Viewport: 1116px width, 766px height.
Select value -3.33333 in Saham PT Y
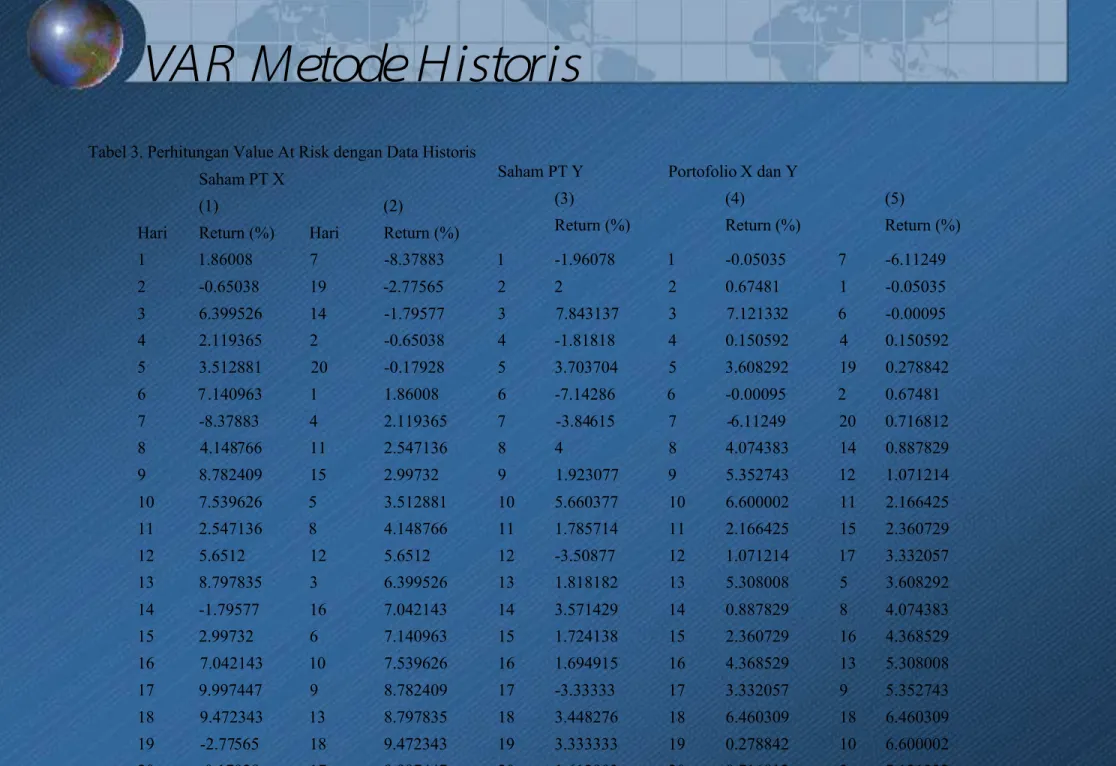584,690
